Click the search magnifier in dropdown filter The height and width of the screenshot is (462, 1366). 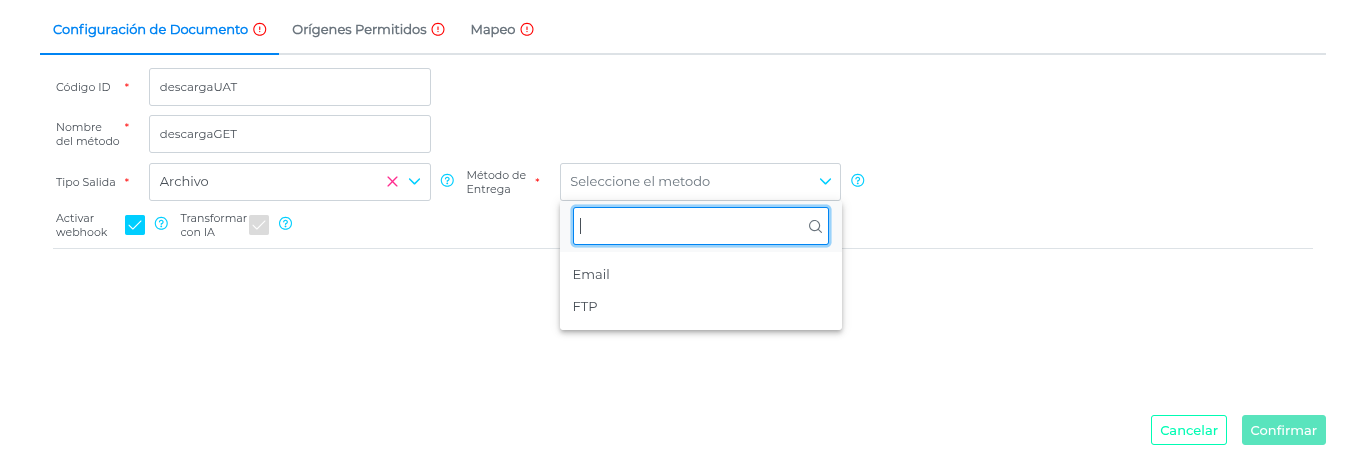point(815,227)
